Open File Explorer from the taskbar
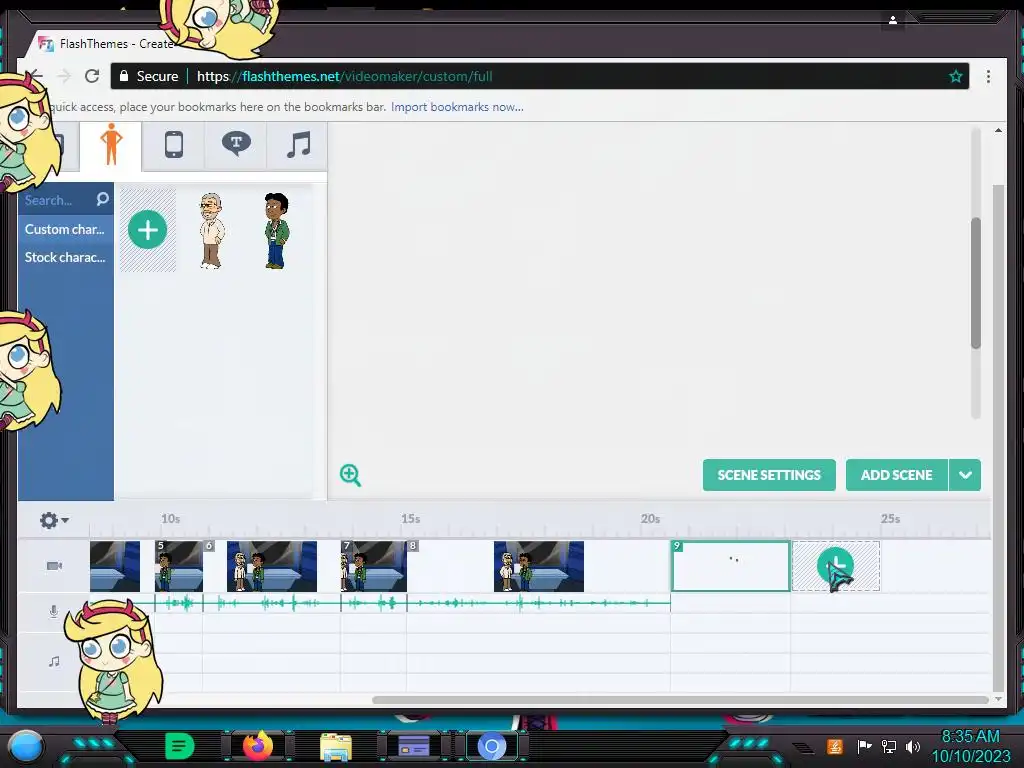The height and width of the screenshot is (768, 1024). [x=336, y=746]
